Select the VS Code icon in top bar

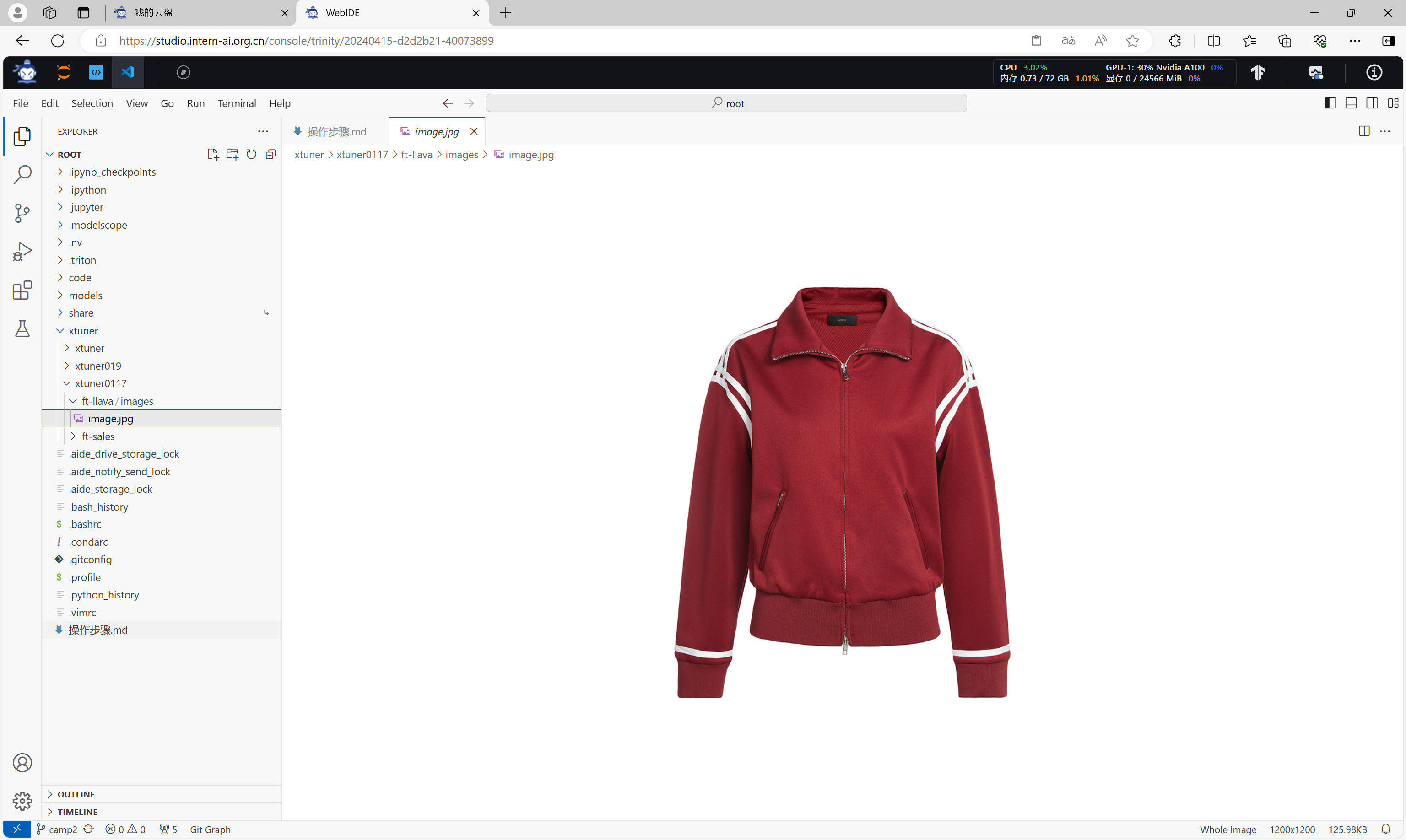[128, 72]
